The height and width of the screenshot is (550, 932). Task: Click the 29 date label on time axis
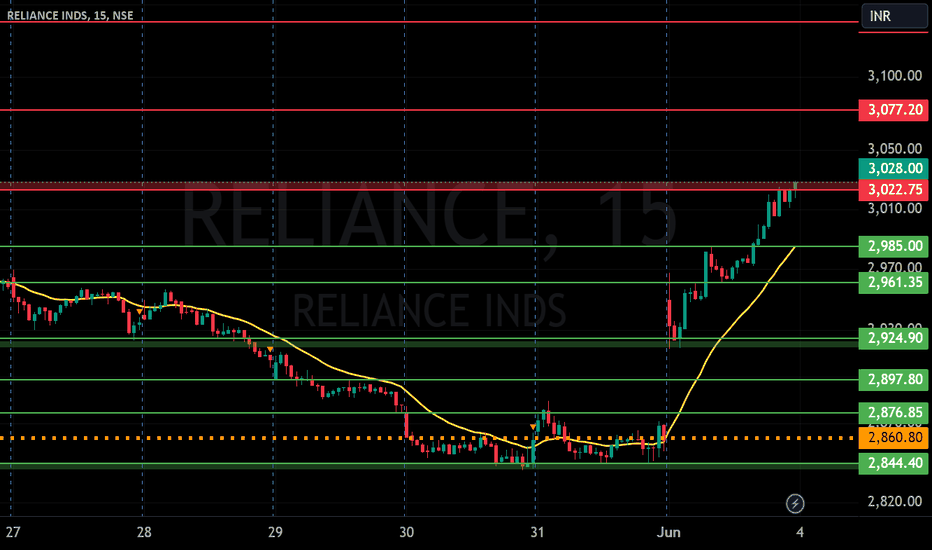(x=275, y=532)
